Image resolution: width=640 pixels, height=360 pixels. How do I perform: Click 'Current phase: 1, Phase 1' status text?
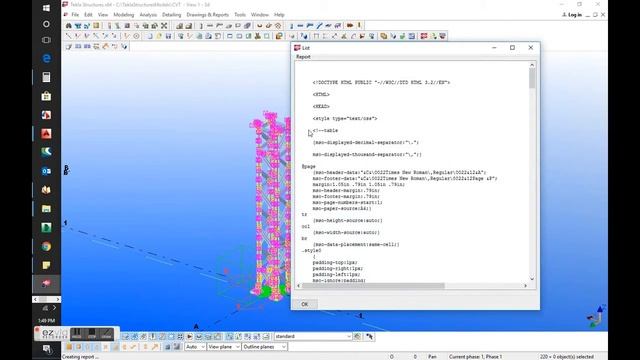click(476, 356)
